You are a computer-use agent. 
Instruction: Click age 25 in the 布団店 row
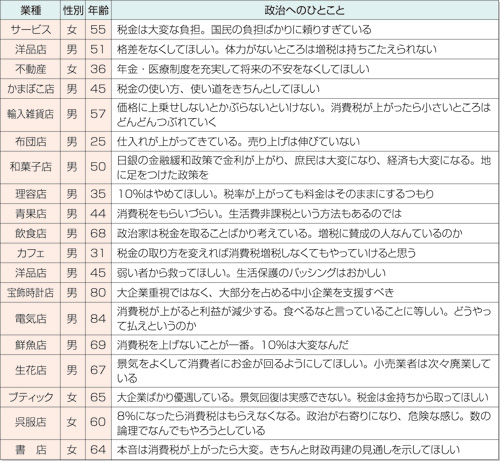pyautogui.click(x=98, y=141)
